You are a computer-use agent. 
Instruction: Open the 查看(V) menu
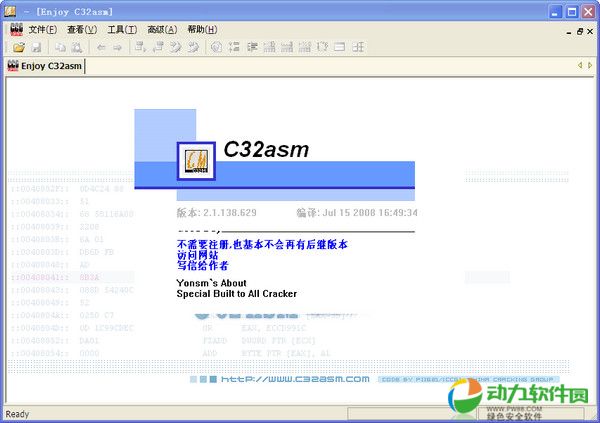click(82, 30)
